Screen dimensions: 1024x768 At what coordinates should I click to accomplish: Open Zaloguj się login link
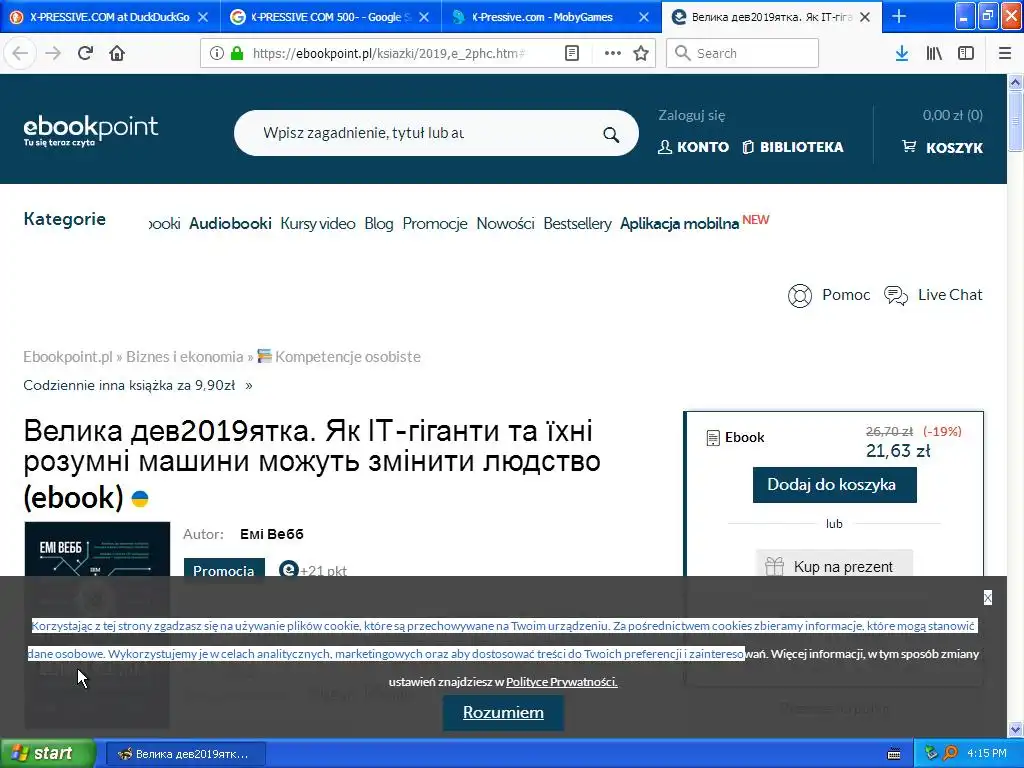click(692, 116)
